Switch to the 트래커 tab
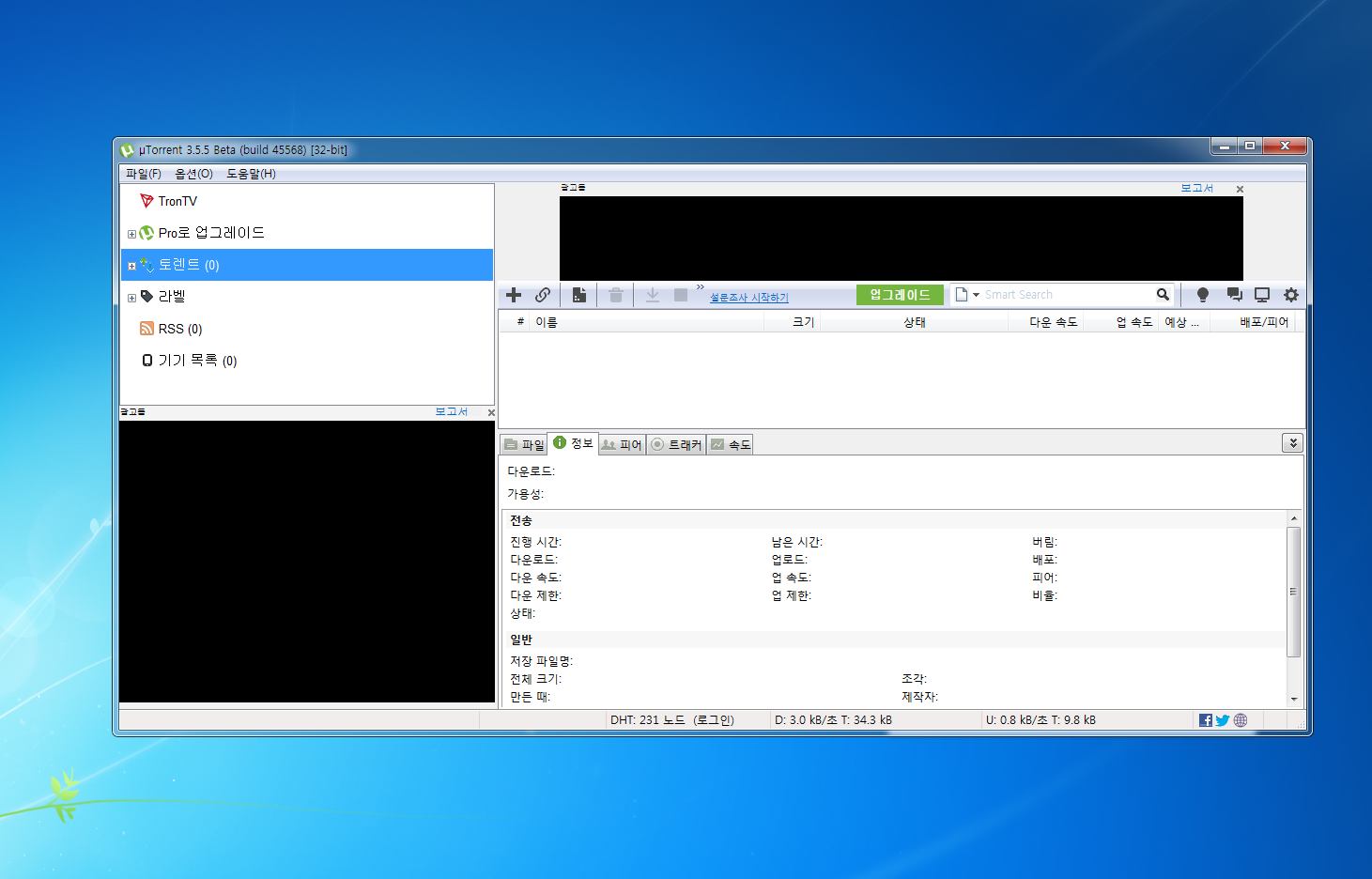 point(676,445)
